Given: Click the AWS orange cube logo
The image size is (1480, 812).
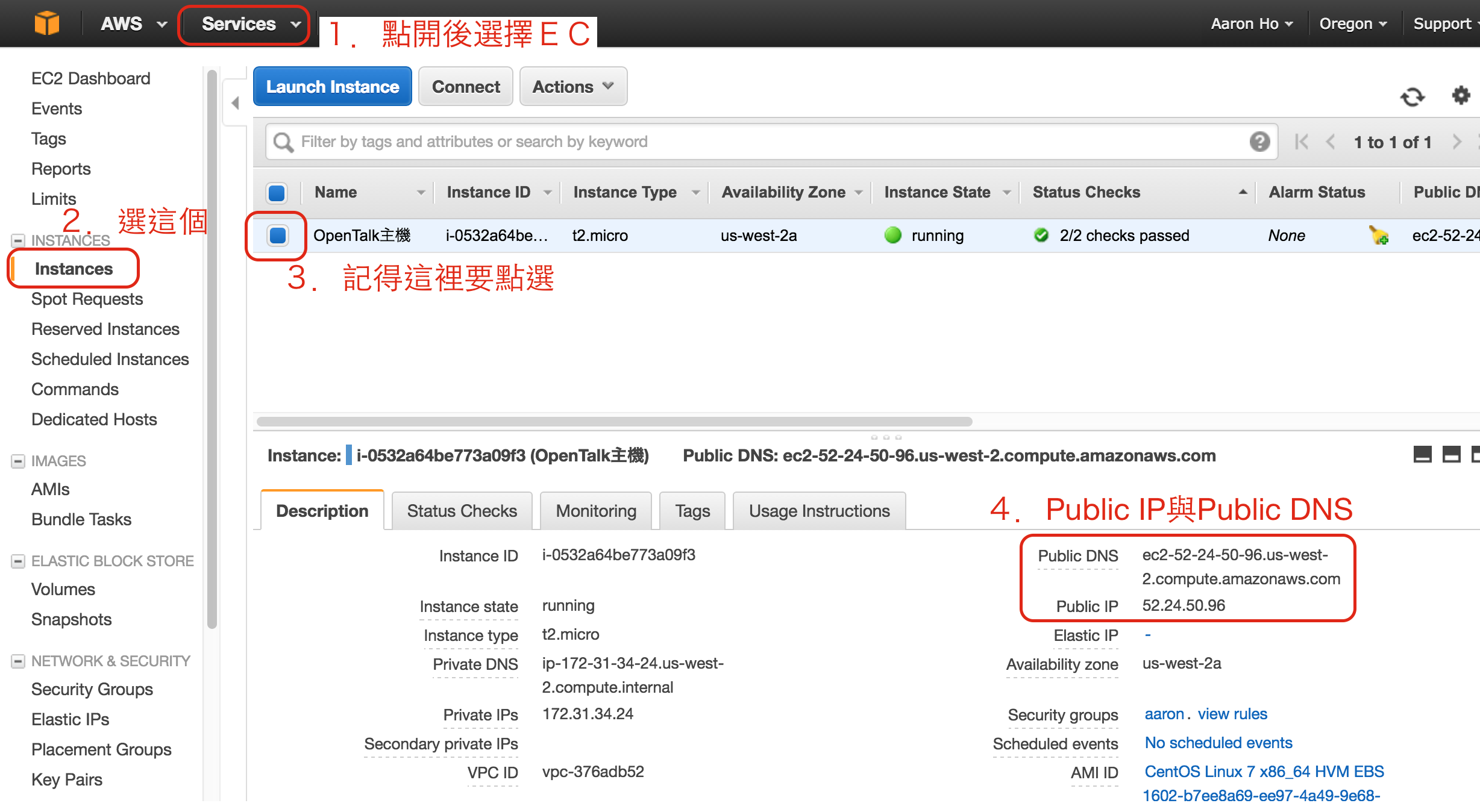Looking at the screenshot, I should click(46, 23).
